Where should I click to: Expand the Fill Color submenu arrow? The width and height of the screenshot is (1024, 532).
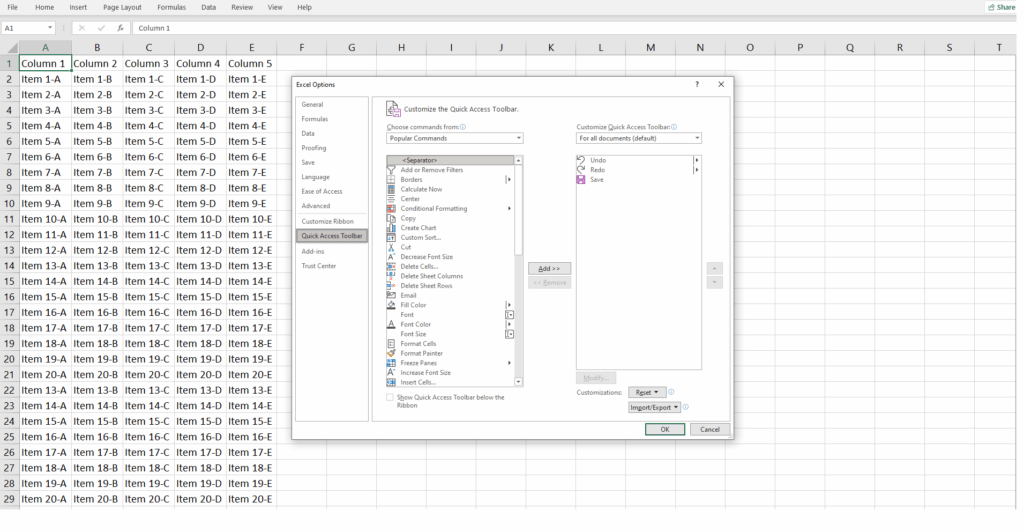point(509,305)
